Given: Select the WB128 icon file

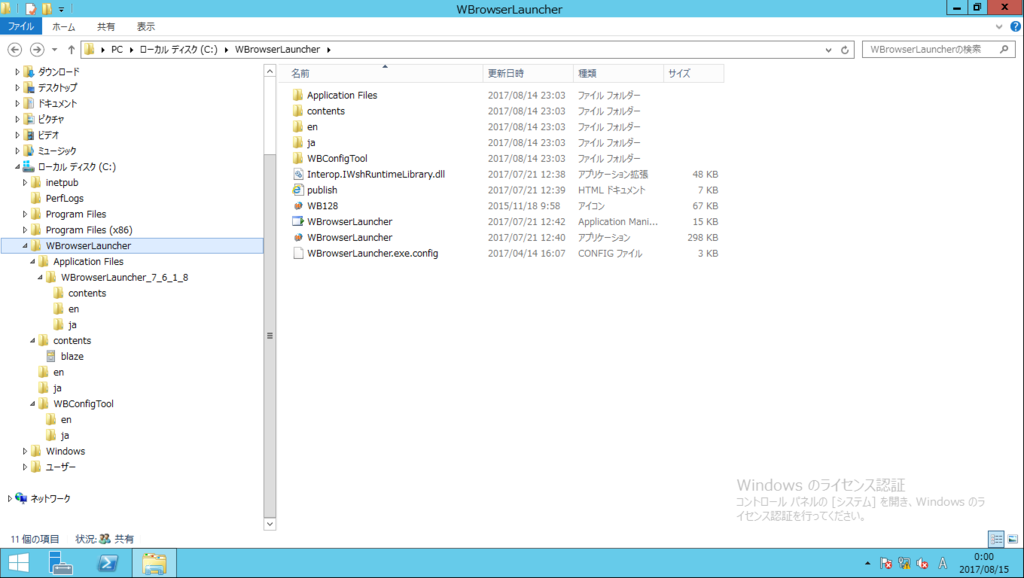Looking at the screenshot, I should 298,206.
